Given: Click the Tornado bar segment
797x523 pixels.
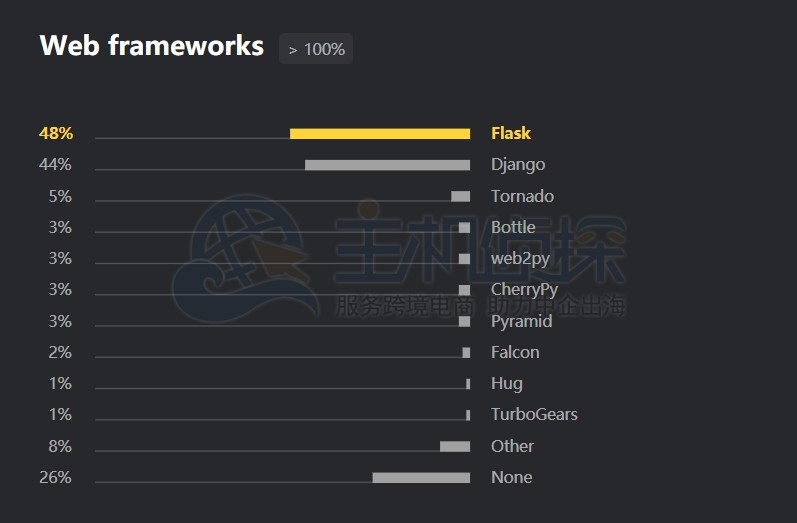Looking at the screenshot, I should 460,196.
